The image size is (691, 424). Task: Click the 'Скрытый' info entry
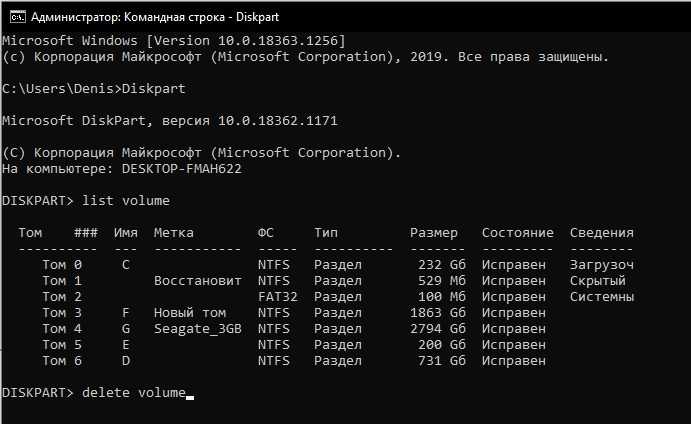click(598, 281)
